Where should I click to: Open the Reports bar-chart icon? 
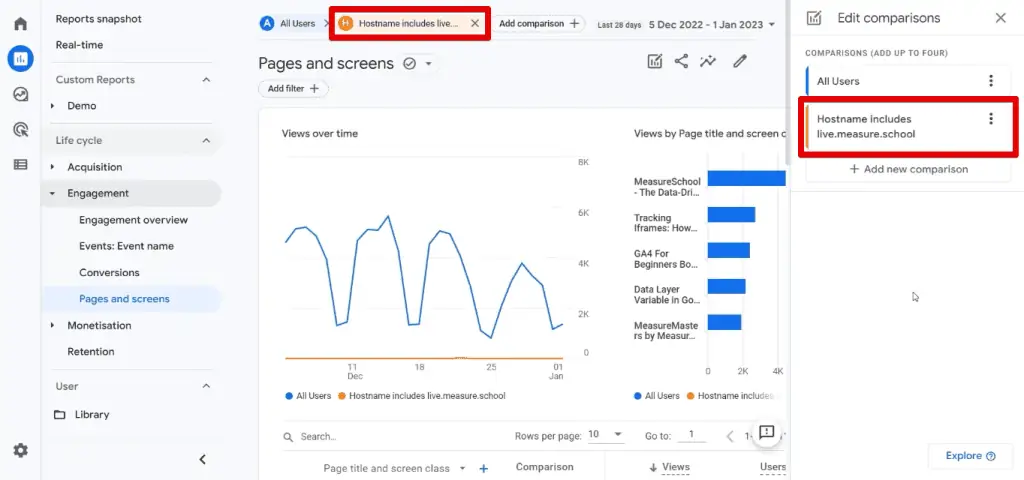[x=20, y=59]
